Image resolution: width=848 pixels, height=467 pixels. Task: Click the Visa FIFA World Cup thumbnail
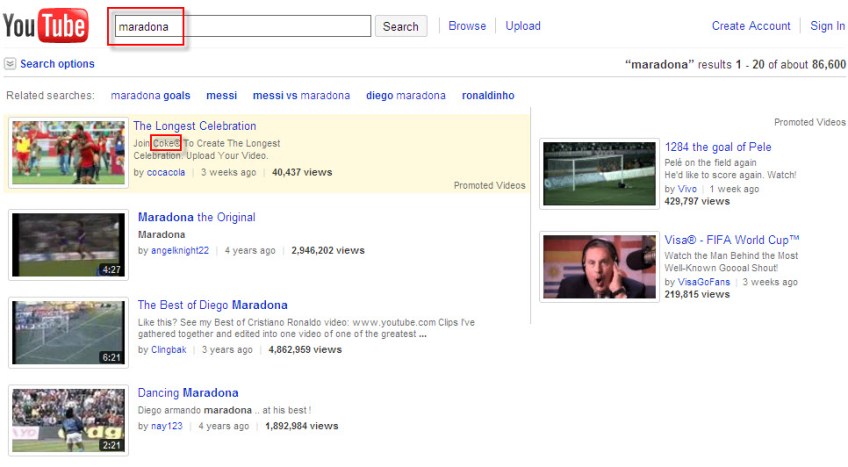(598, 267)
